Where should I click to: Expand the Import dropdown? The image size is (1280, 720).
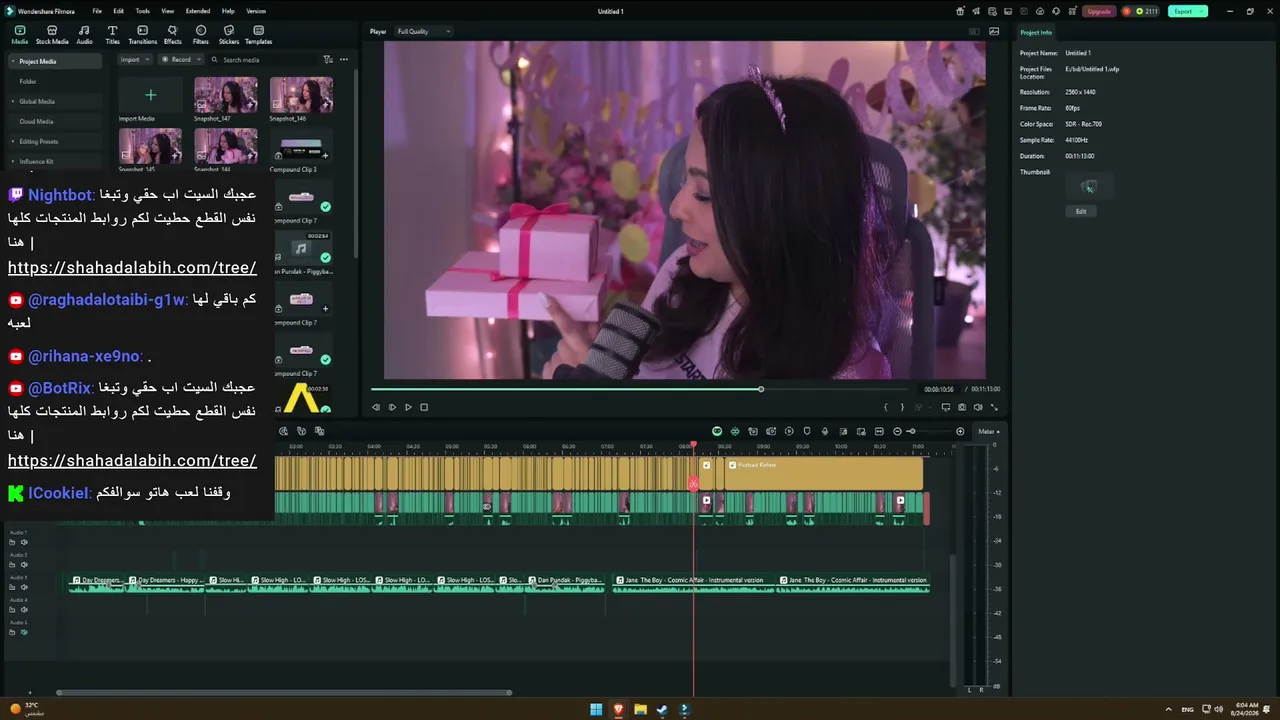tap(134, 60)
